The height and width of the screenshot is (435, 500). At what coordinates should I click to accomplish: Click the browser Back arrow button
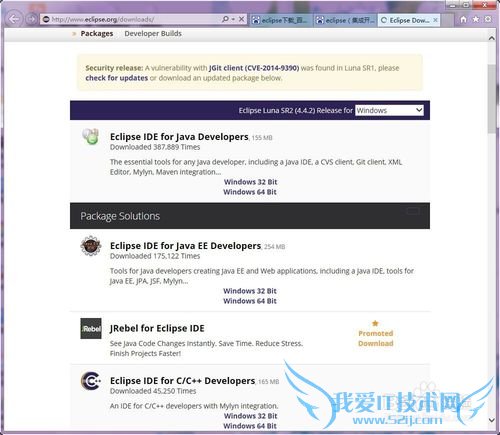coord(14,19)
